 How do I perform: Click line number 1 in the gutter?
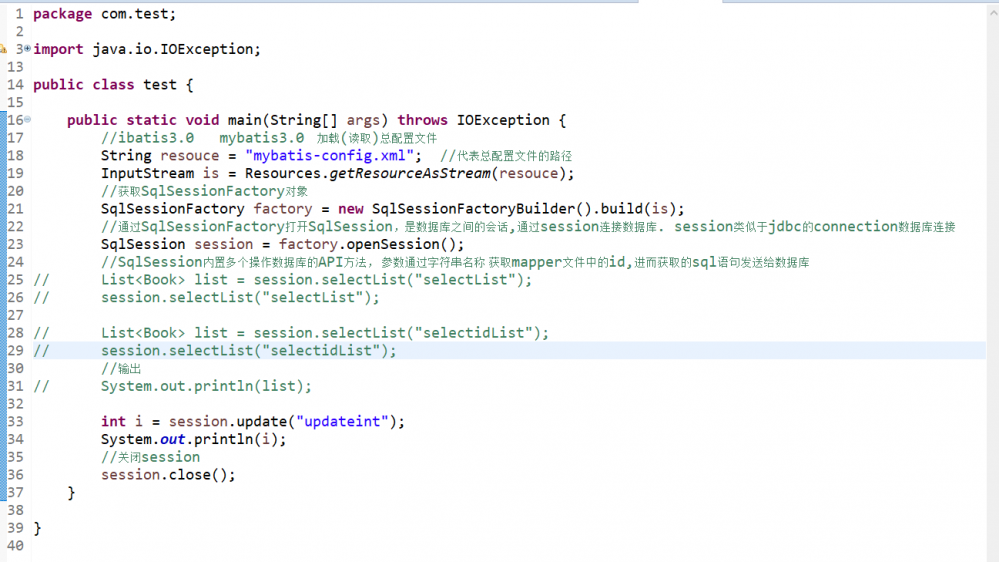(x=19, y=14)
